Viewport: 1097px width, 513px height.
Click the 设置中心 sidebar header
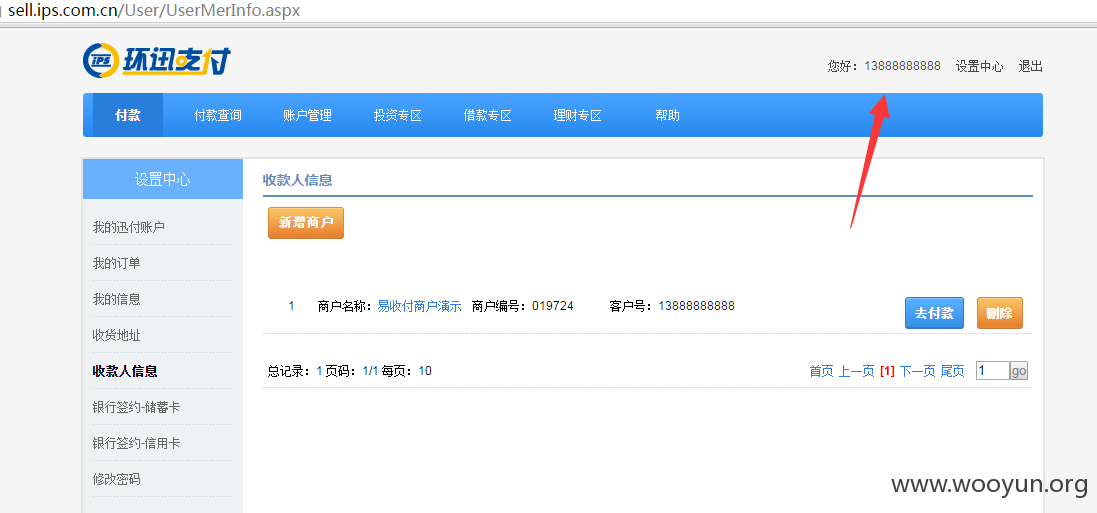162,179
